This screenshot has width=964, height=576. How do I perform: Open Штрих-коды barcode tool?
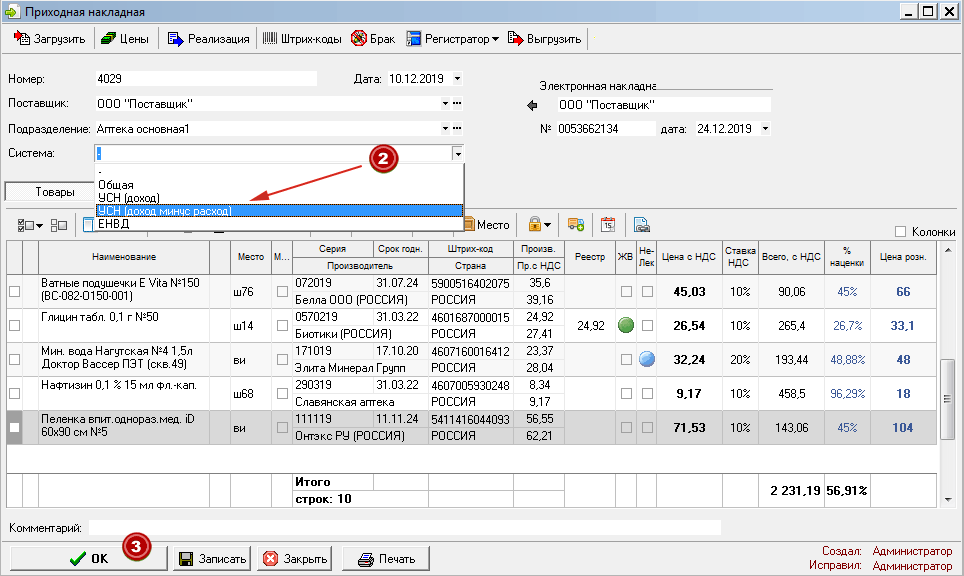point(302,39)
